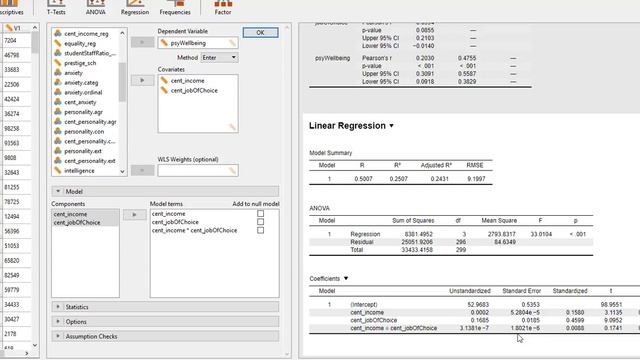
Task: Expand the Options section
Action: tap(165, 322)
